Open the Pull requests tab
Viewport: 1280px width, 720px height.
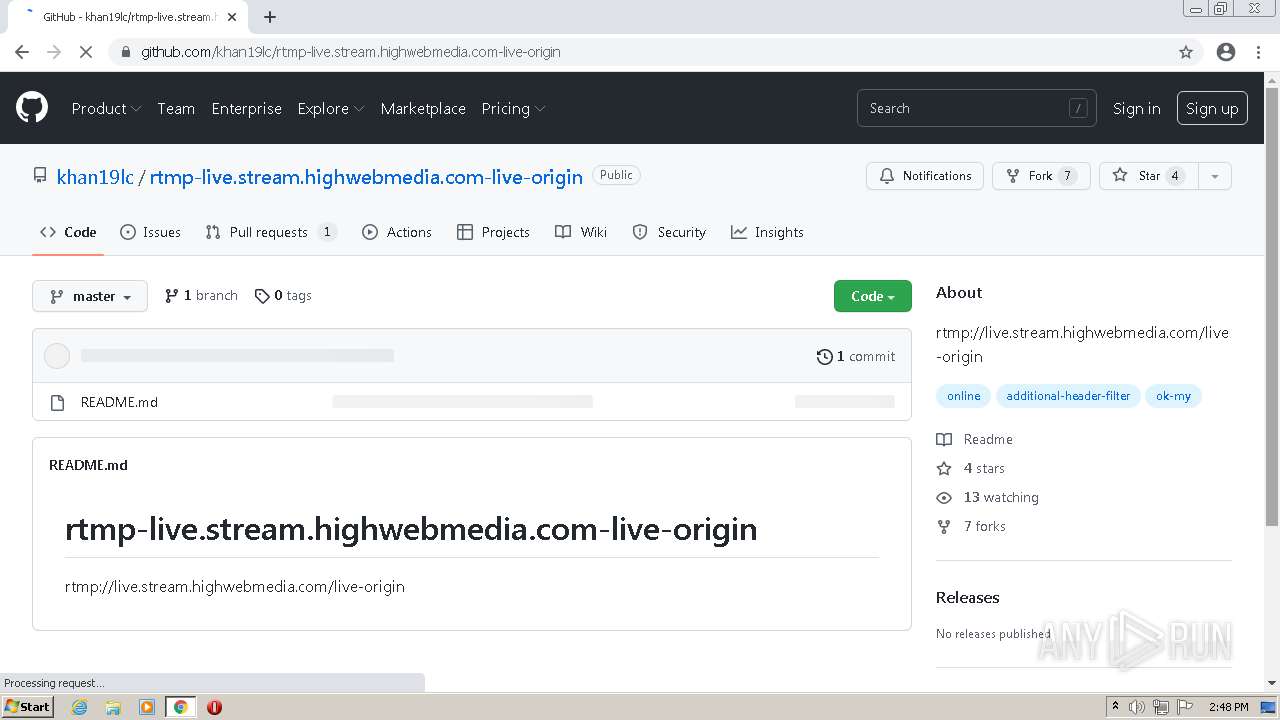[x=270, y=232]
